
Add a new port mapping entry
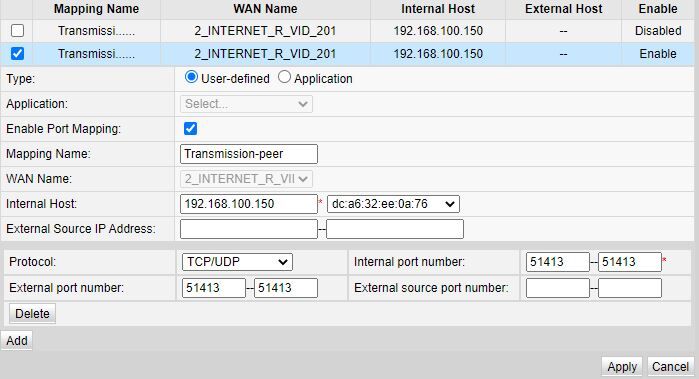click(x=17, y=340)
